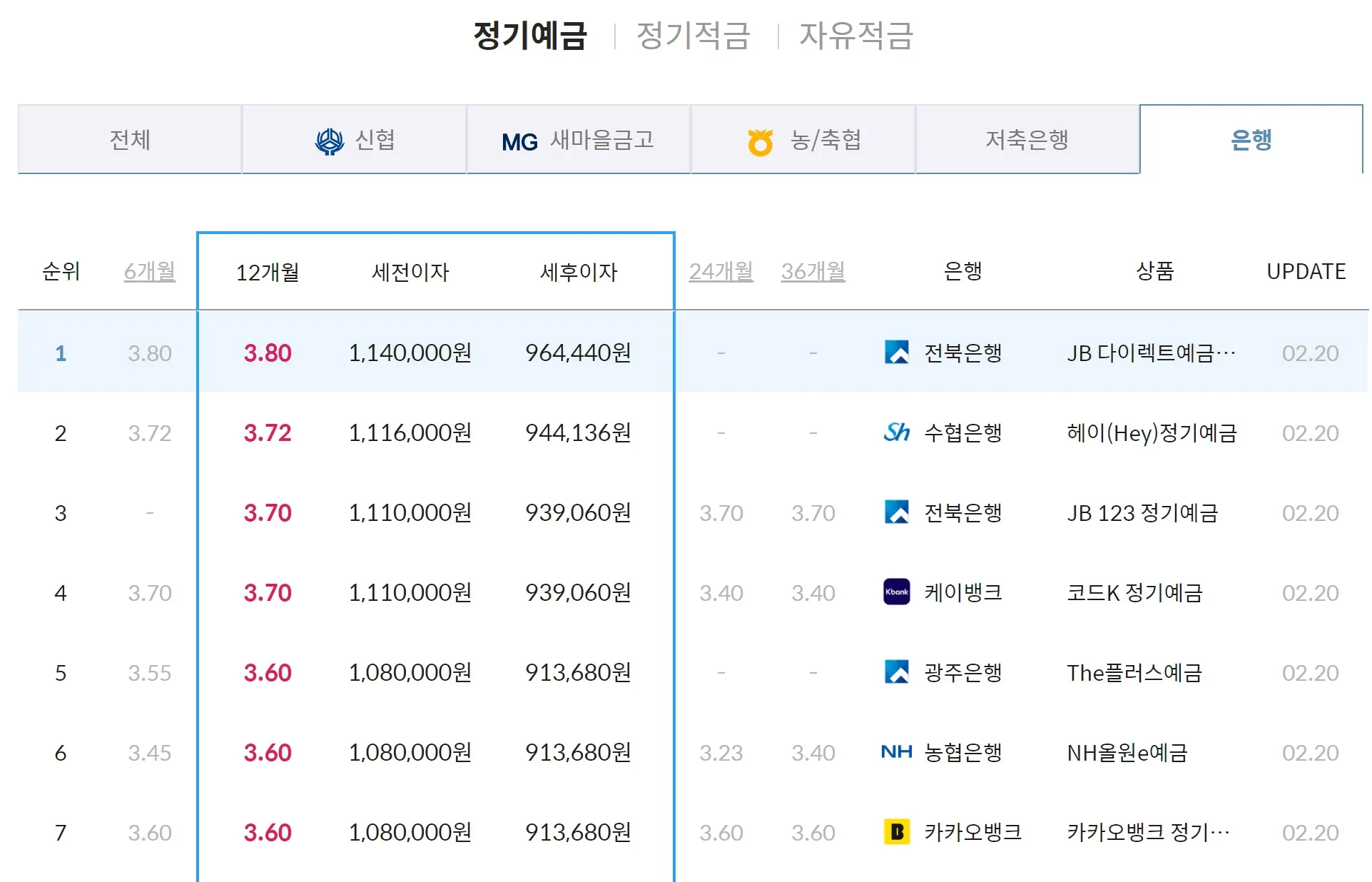Click the 3.55 six-month rate
The height and width of the screenshot is (882, 1372).
[x=150, y=672]
